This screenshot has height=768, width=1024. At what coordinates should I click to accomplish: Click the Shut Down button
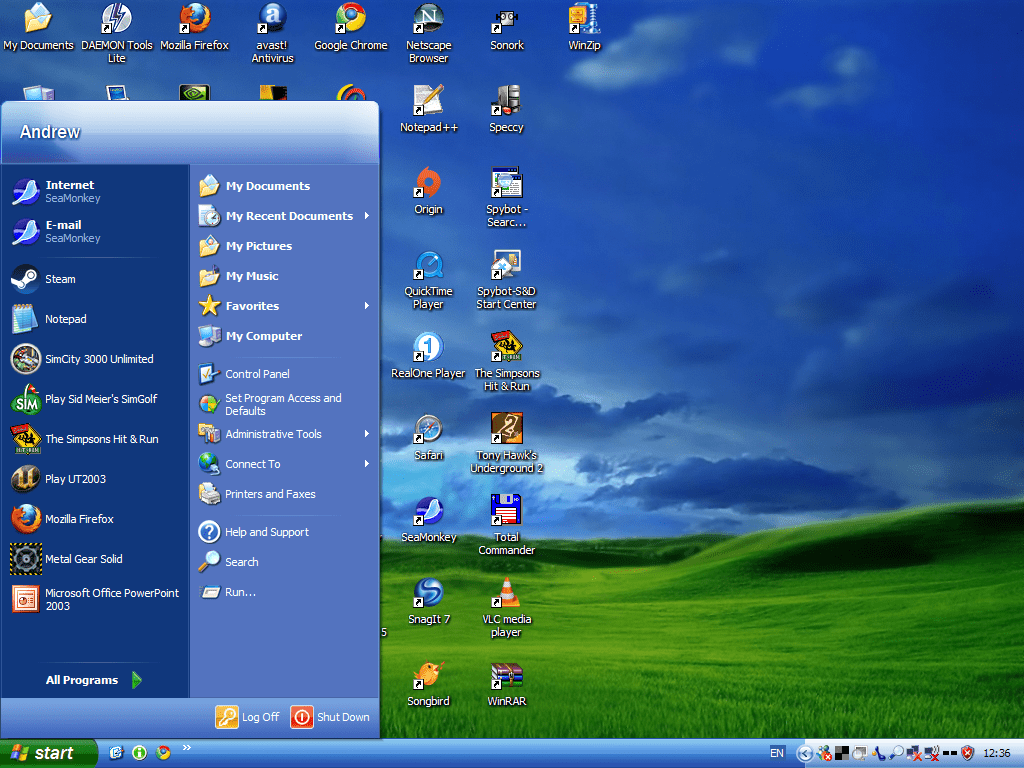click(330, 717)
